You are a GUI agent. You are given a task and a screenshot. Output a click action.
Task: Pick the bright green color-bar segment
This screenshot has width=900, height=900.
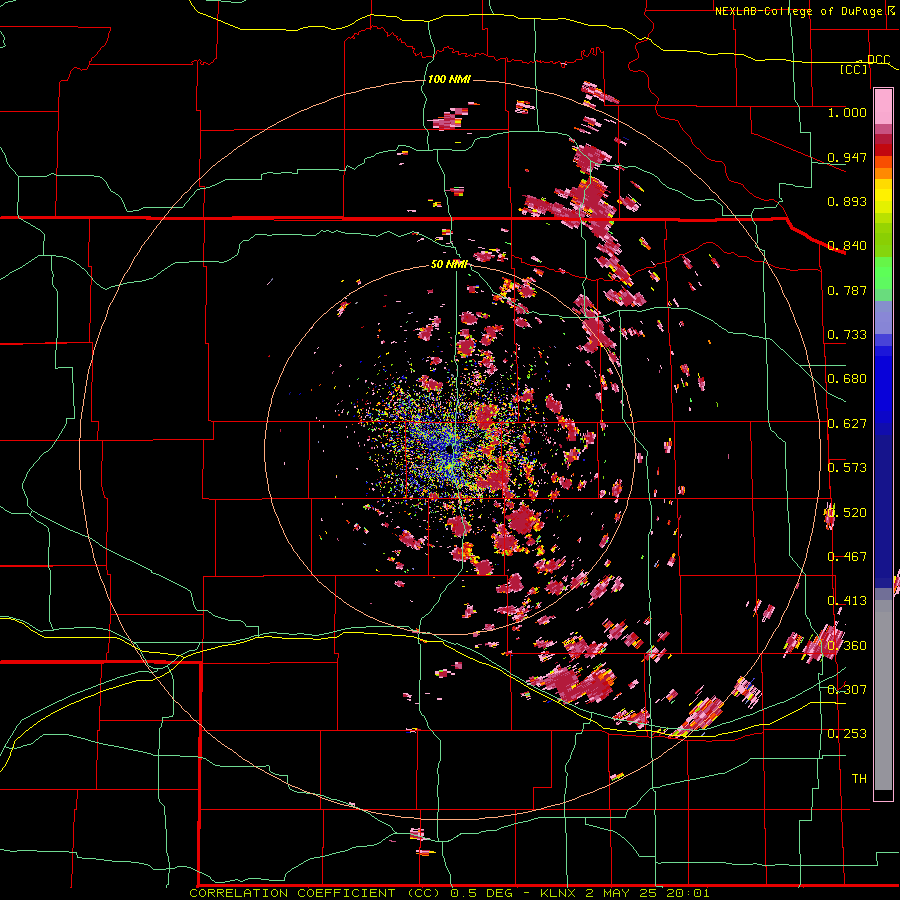click(883, 273)
